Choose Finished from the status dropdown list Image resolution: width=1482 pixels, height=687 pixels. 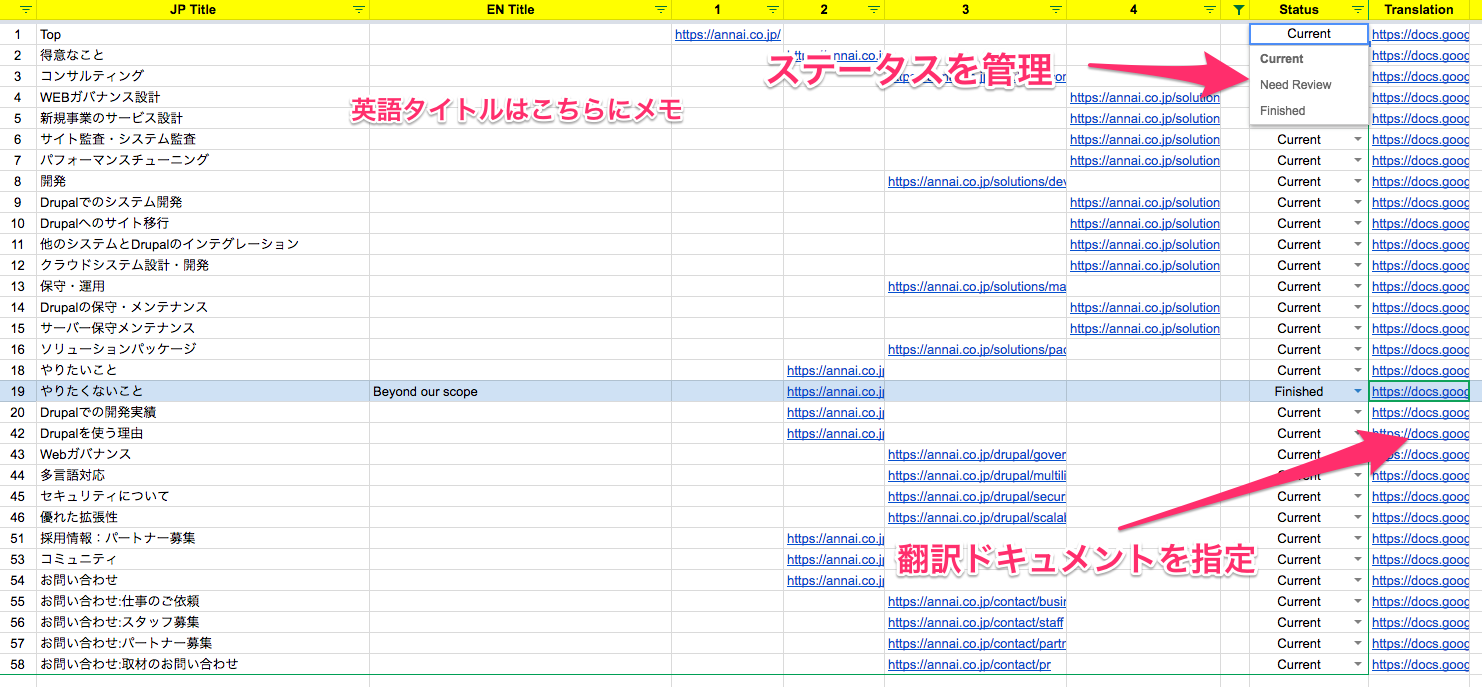tap(1282, 111)
